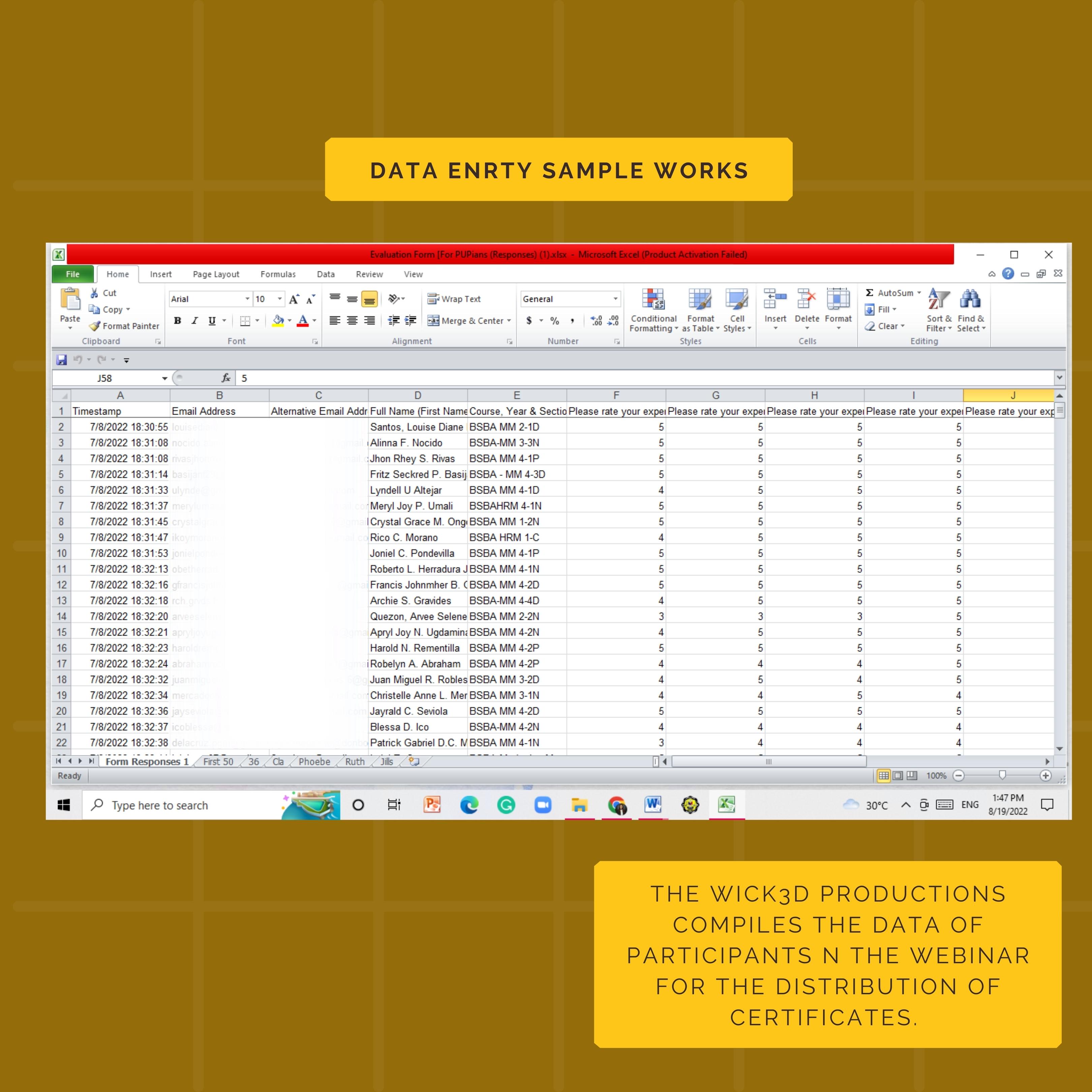
Task: Toggle center text alignment
Action: click(352, 321)
